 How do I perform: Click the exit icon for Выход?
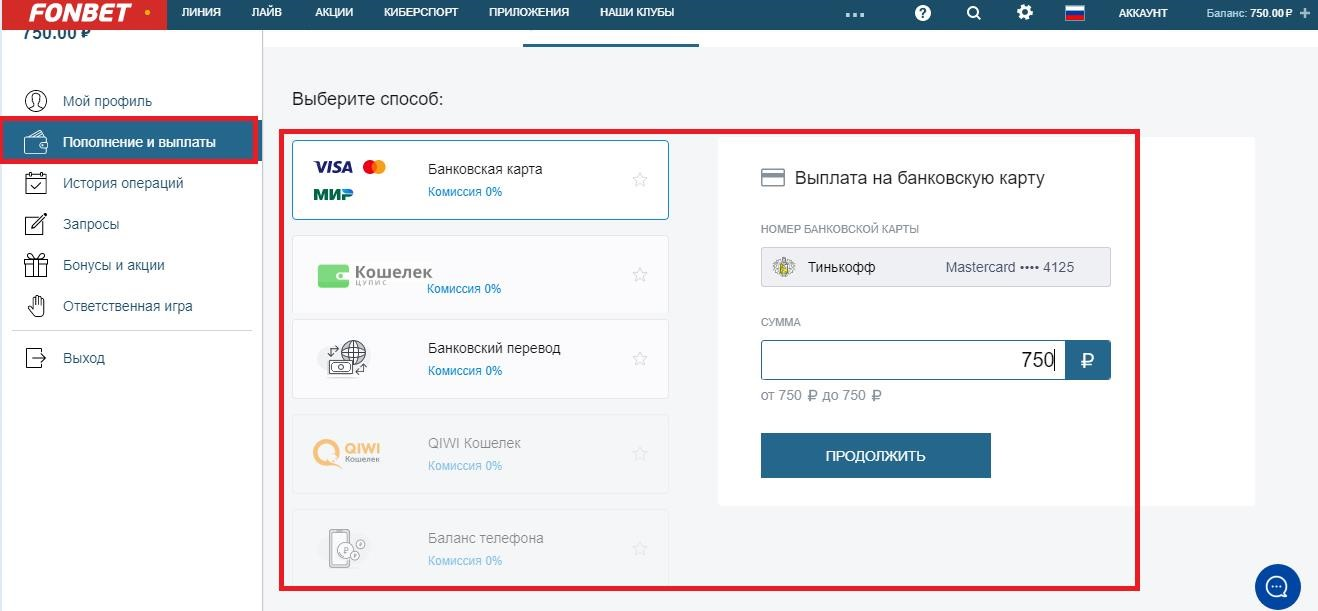[36, 358]
